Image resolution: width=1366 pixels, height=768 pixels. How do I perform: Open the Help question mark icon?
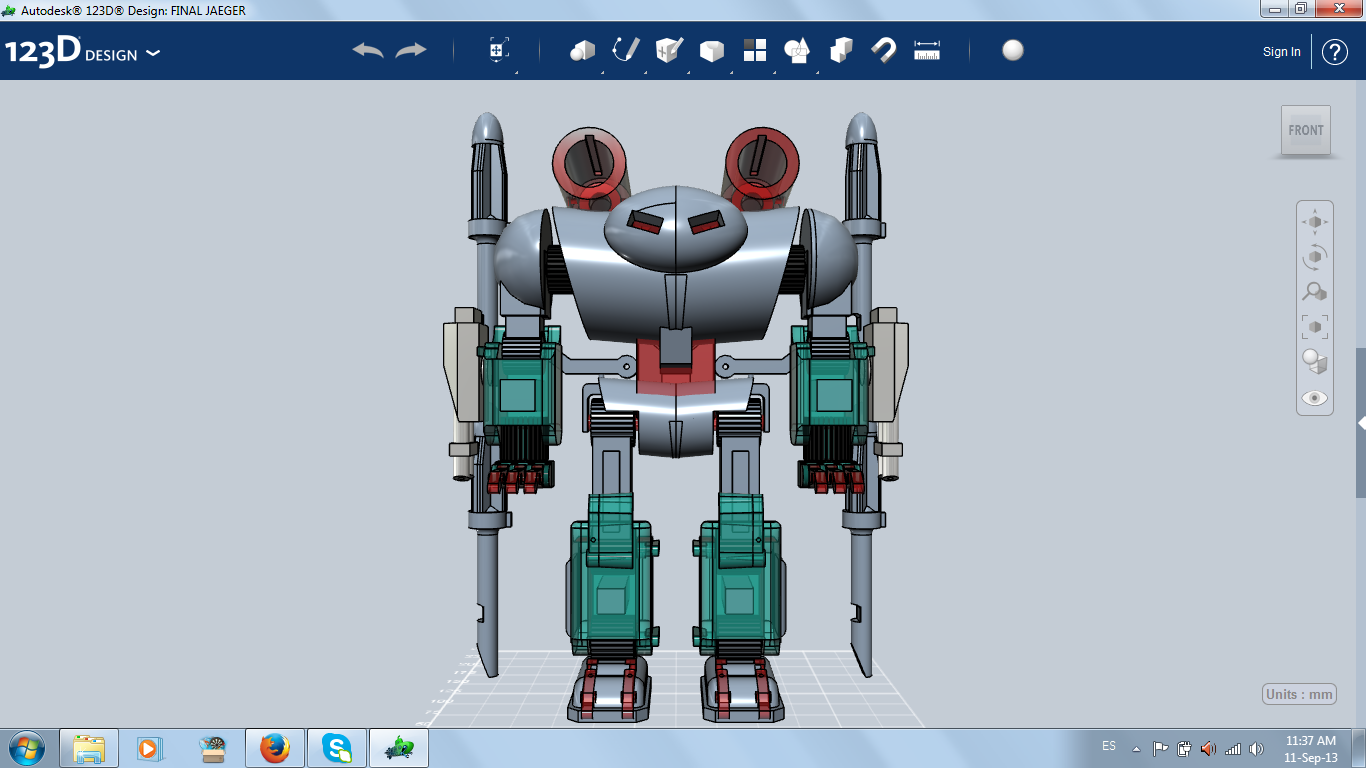[1335, 51]
